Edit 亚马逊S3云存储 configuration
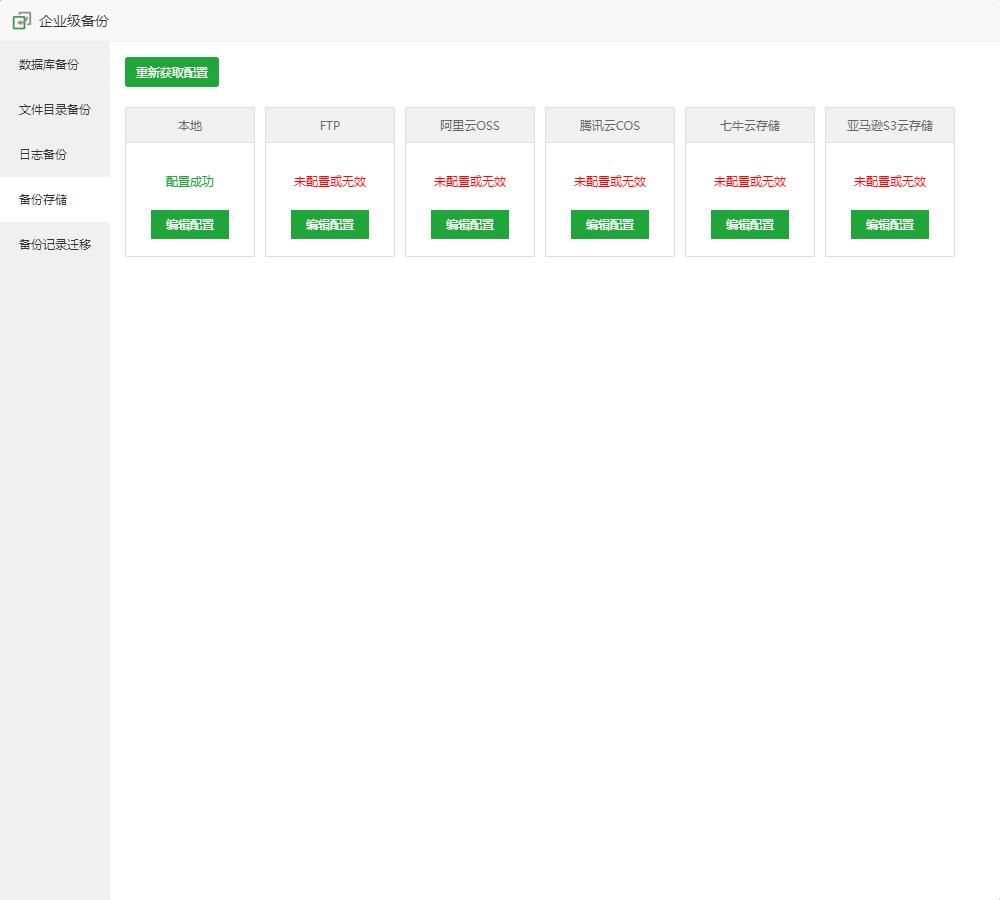This screenshot has height=900, width=1000. click(890, 225)
